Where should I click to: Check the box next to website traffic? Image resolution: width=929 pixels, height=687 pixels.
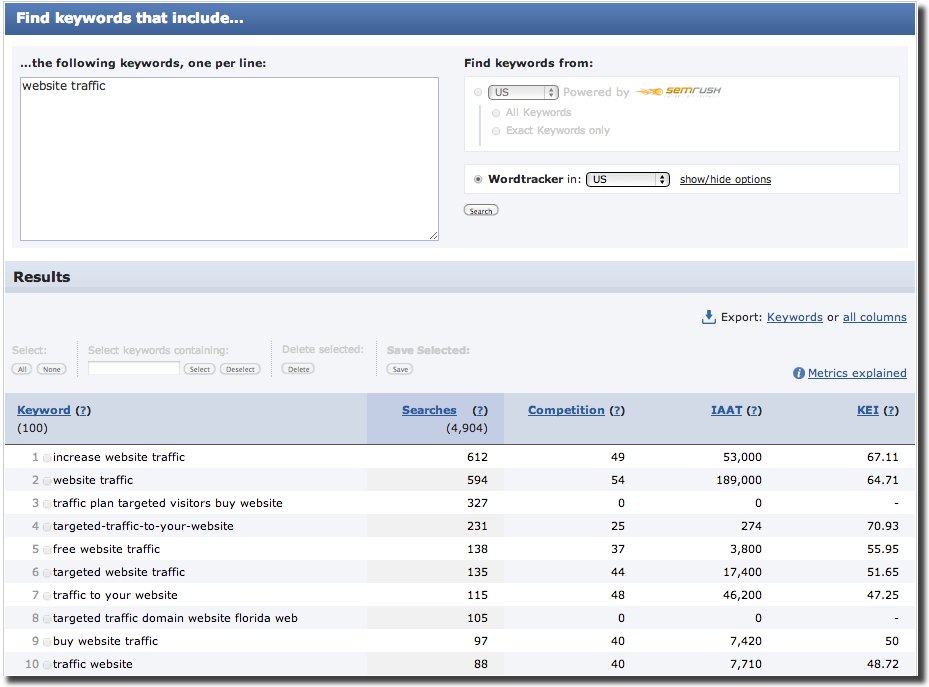click(45, 479)
